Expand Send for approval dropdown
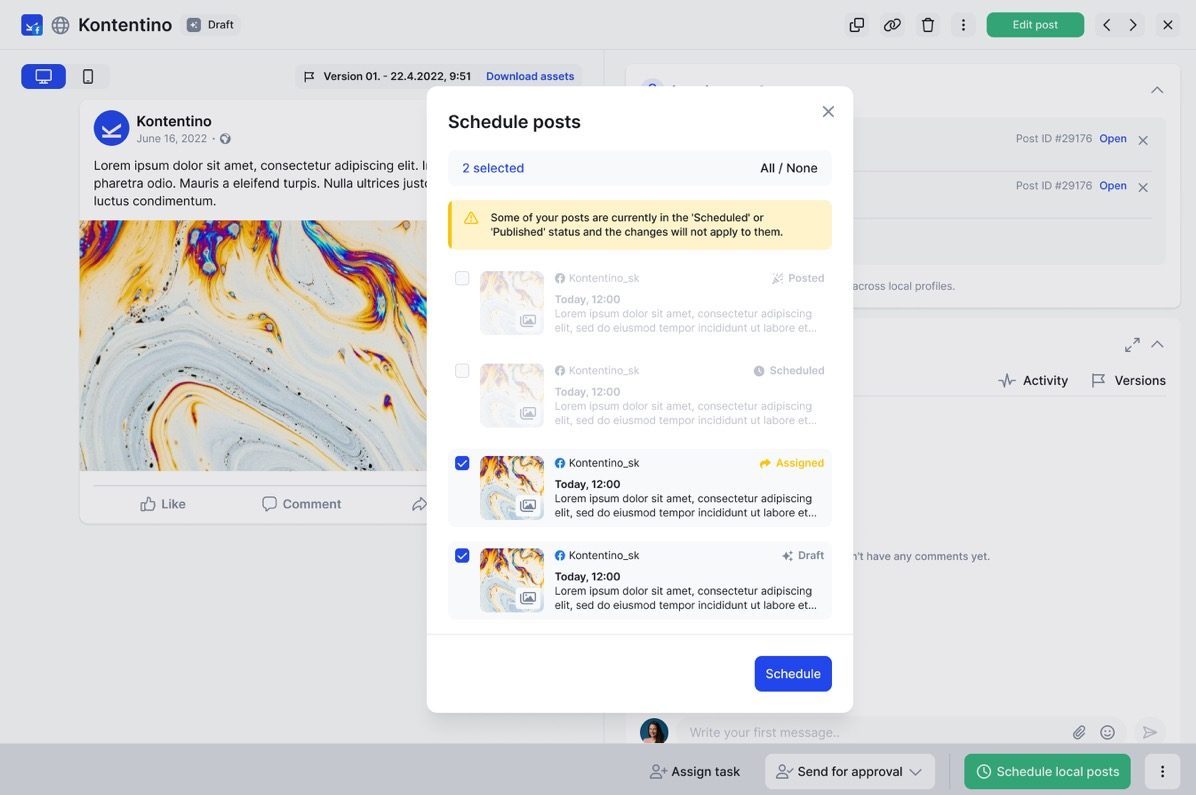The width and height of the screenshot is (1196, 795). point(915,772)
